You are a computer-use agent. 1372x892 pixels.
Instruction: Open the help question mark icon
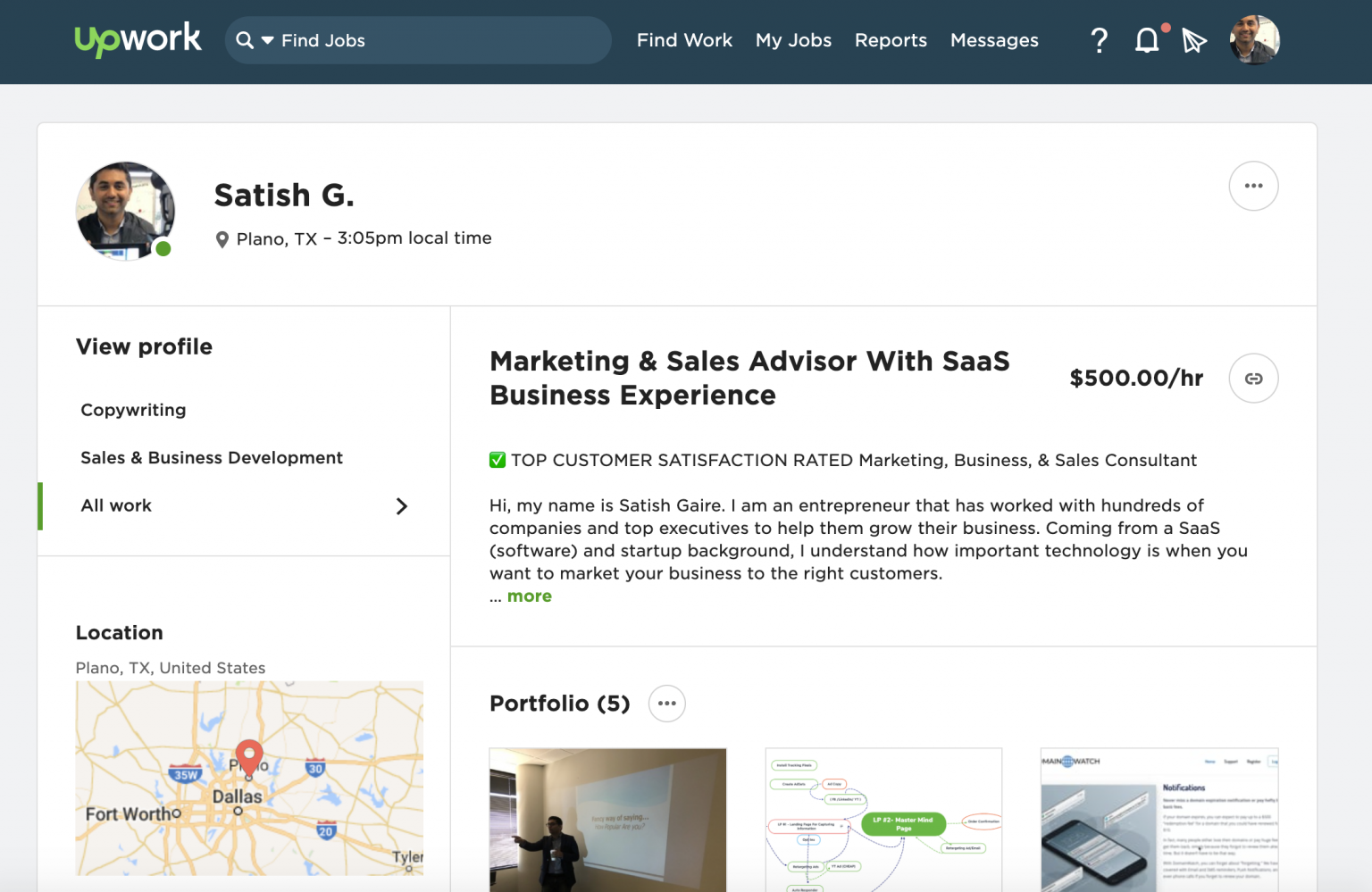tap(1100, 40)
